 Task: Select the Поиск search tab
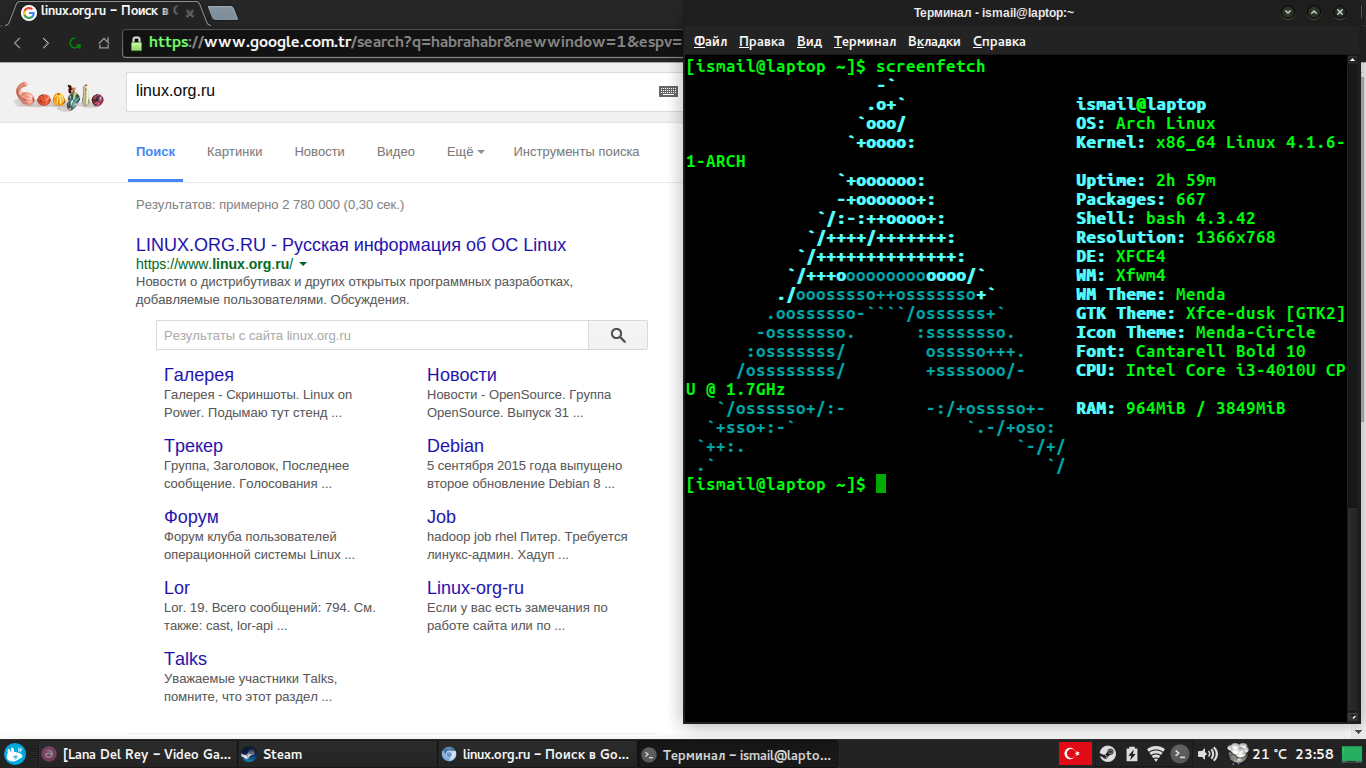click(155, 152)
